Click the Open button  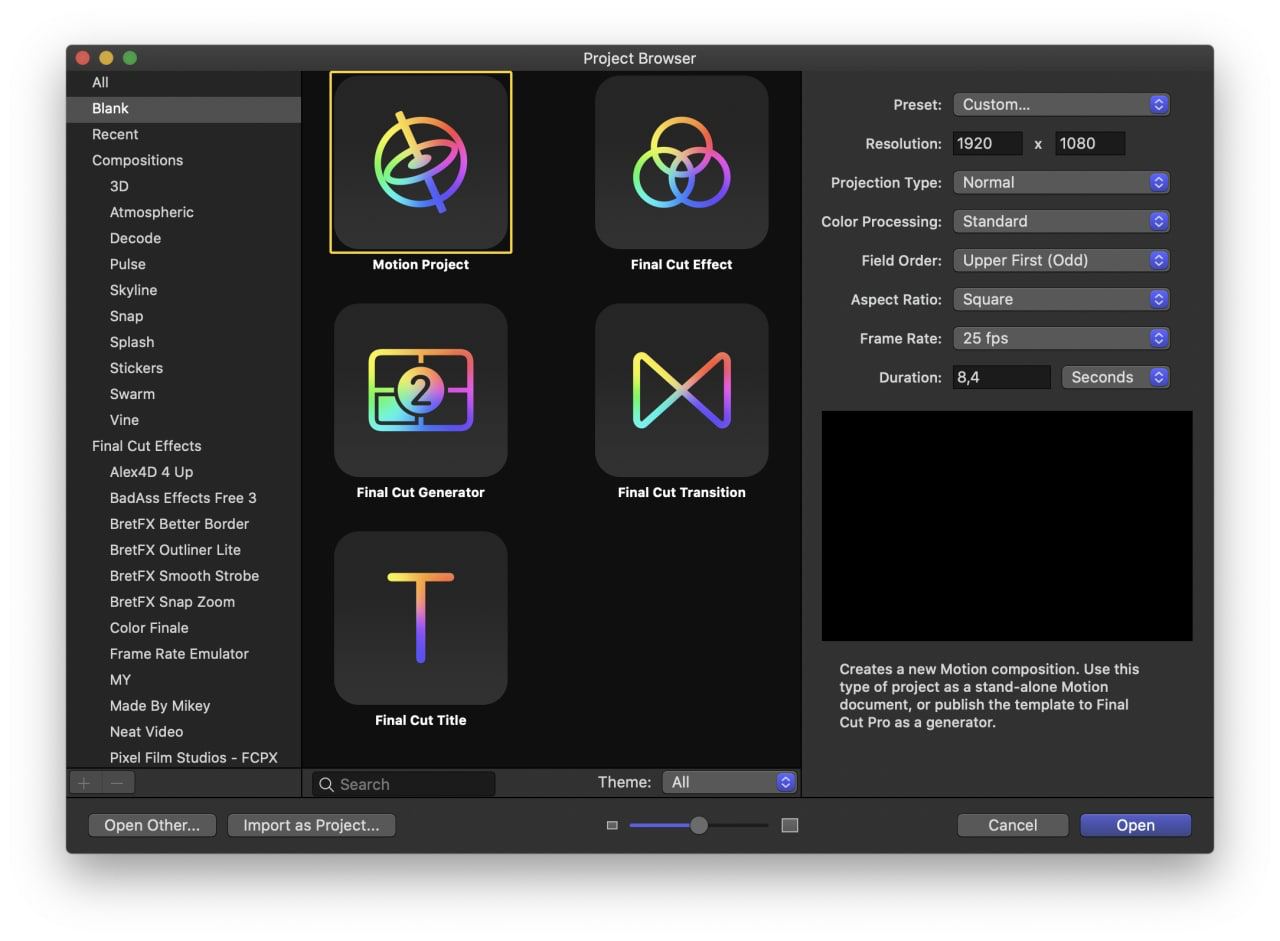point(1135,825)
